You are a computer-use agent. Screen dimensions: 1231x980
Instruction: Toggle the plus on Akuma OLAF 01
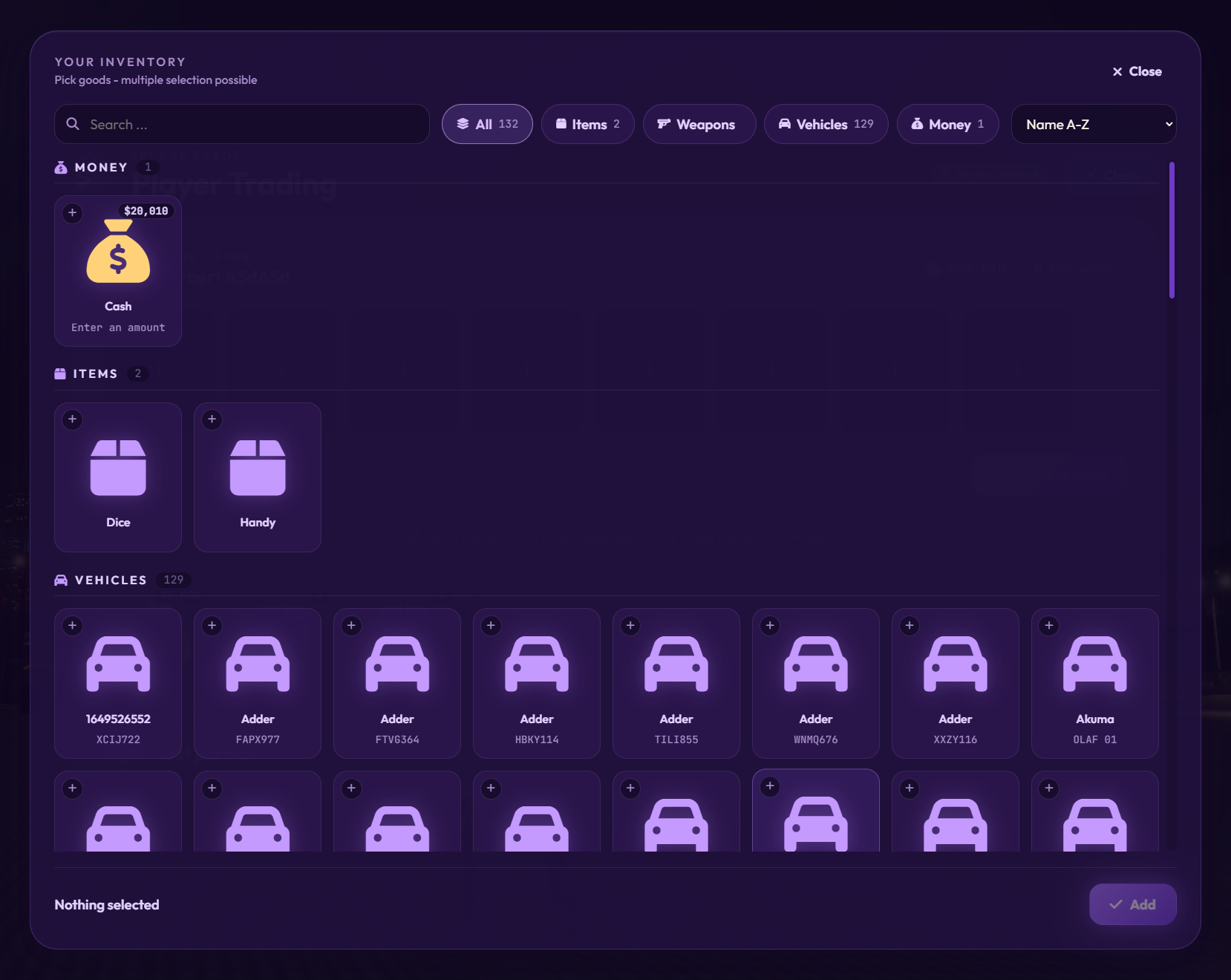[x=1049, y=625]
